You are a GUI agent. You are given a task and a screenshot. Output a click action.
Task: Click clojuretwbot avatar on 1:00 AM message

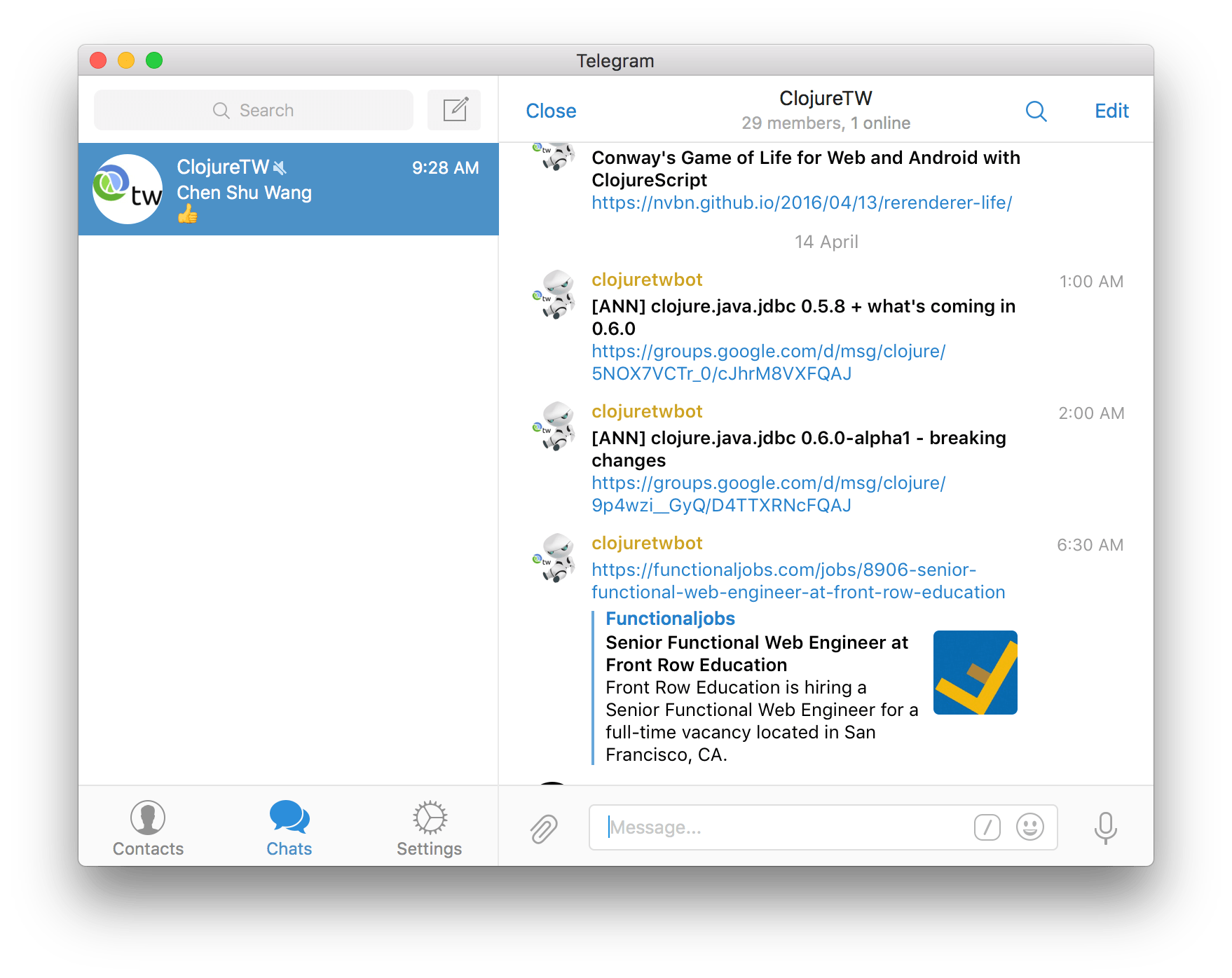click(x=554, y=294)
